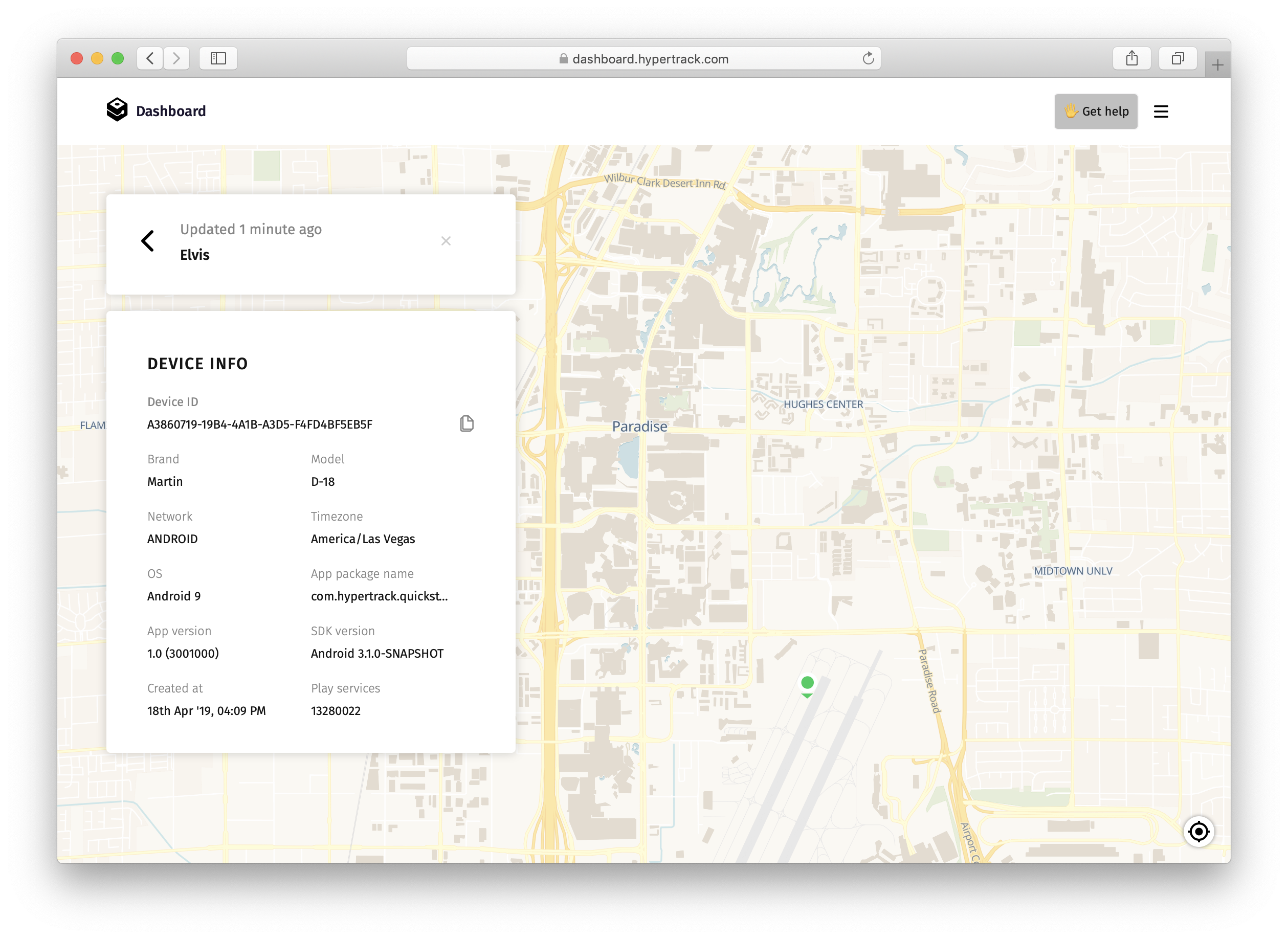Show all tabs overview

1178,58
